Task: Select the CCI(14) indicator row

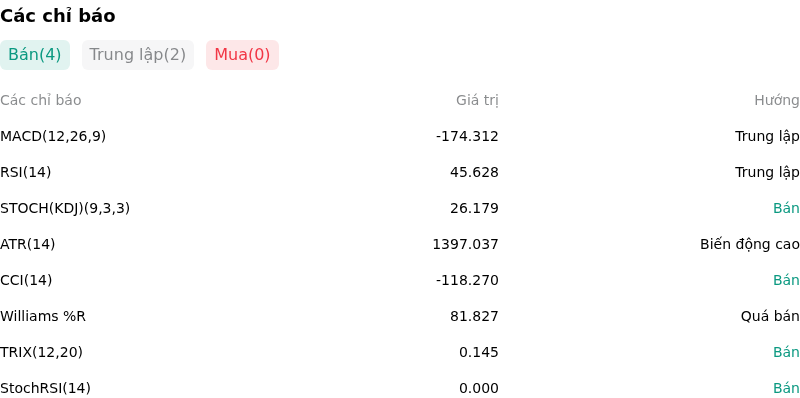Action: pos(400,280)
